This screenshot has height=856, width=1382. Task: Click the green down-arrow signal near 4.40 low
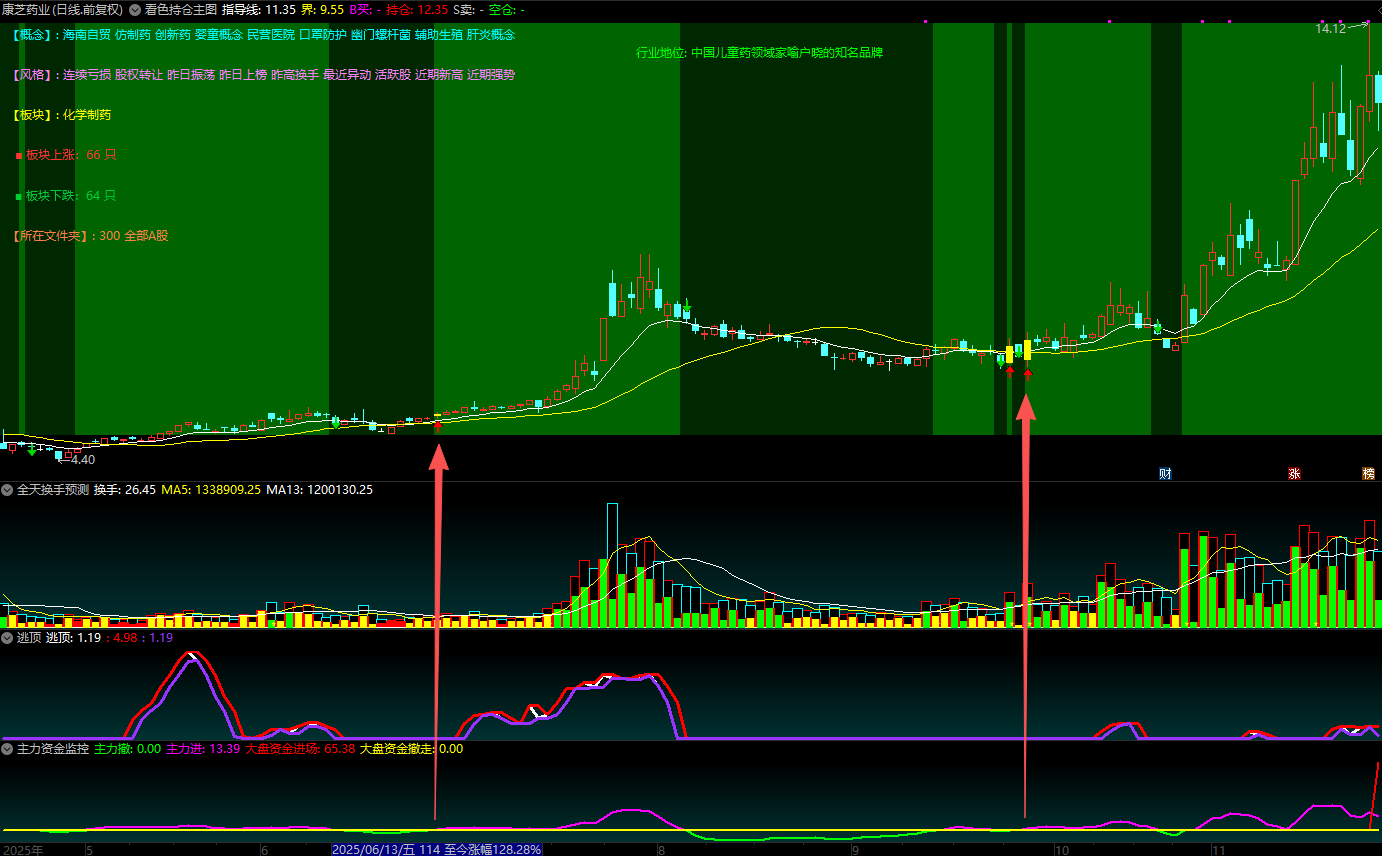coord(33,451)
